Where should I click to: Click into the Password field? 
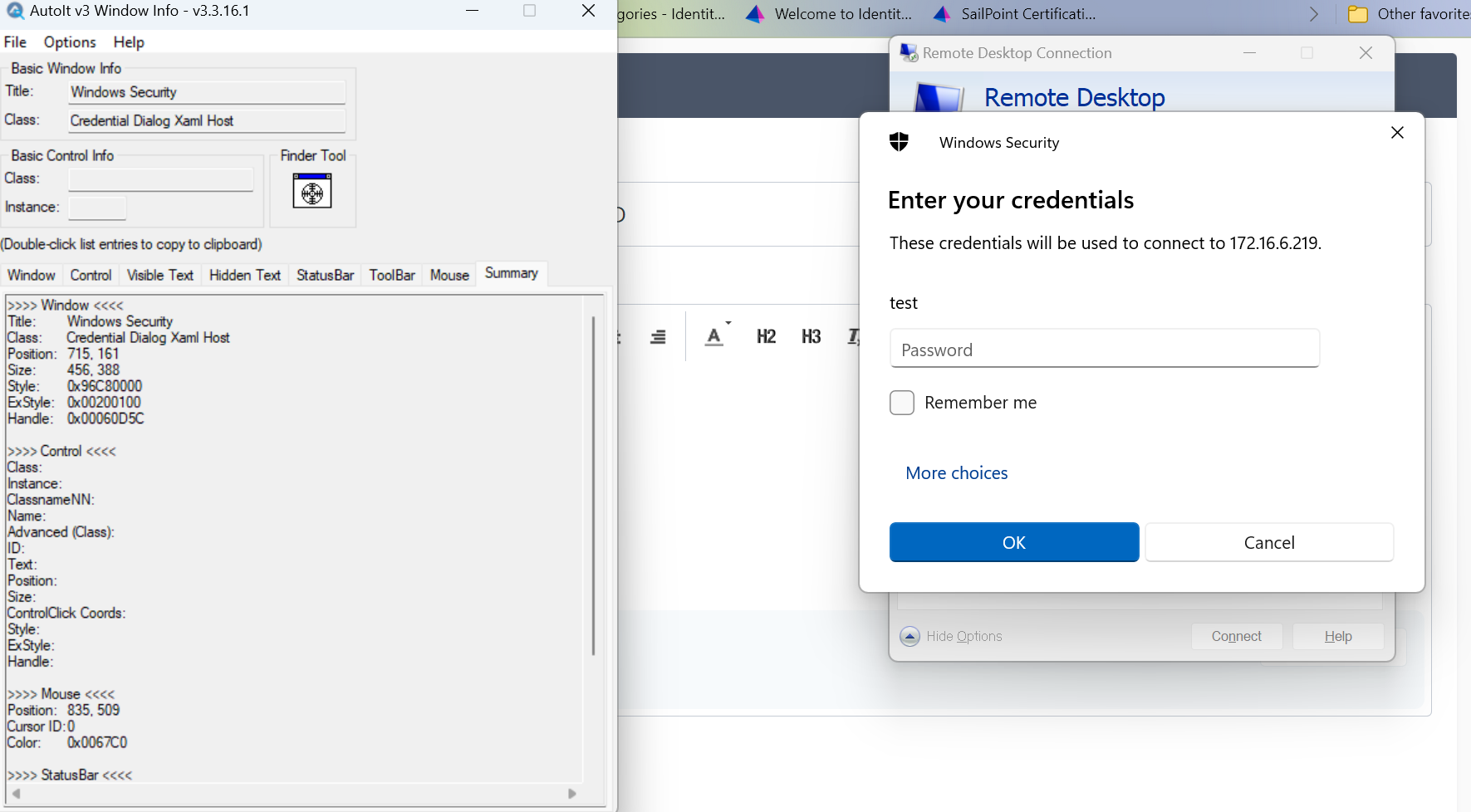(x=1105, y=349)
